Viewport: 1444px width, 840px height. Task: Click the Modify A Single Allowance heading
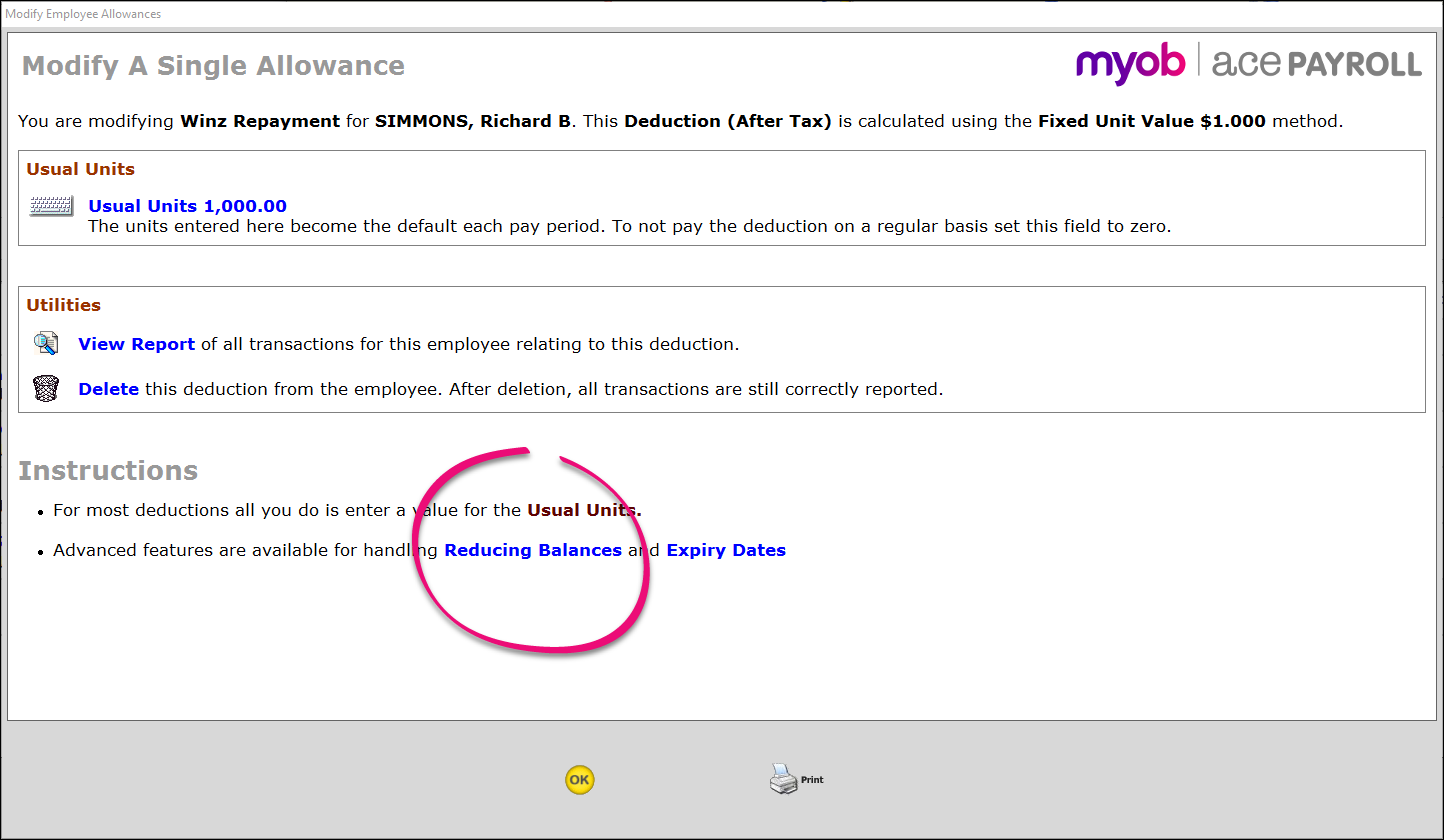[x=213, y=66]
